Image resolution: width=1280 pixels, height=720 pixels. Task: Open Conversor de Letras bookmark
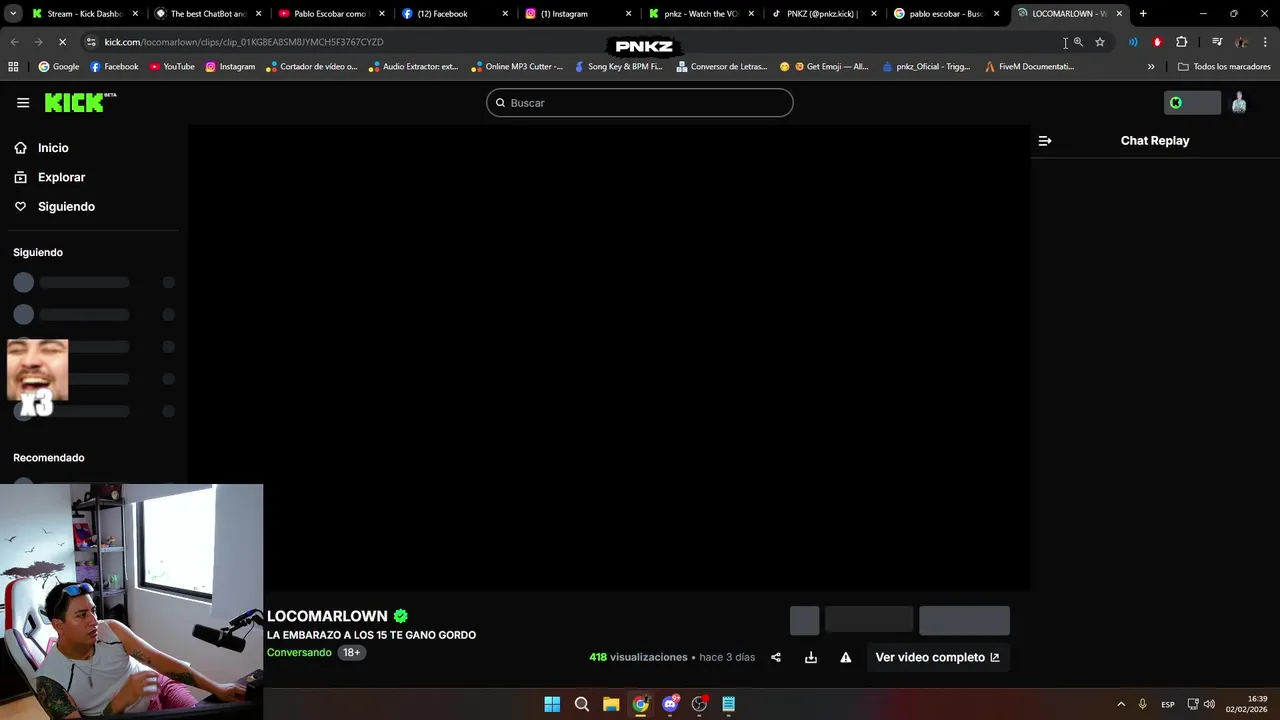point(722,67)
